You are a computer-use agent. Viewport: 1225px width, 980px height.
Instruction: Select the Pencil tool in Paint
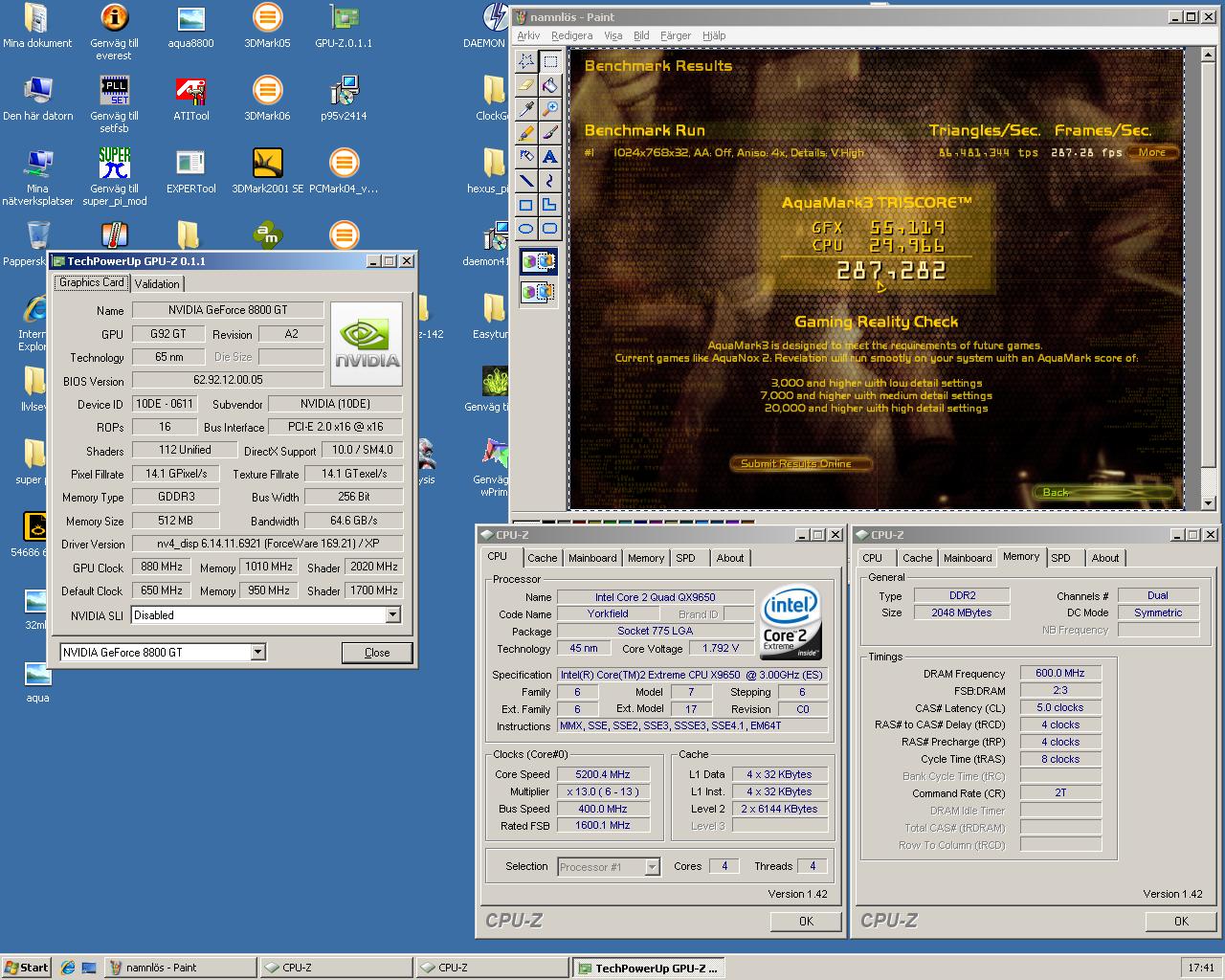click(x=526, y=133)
